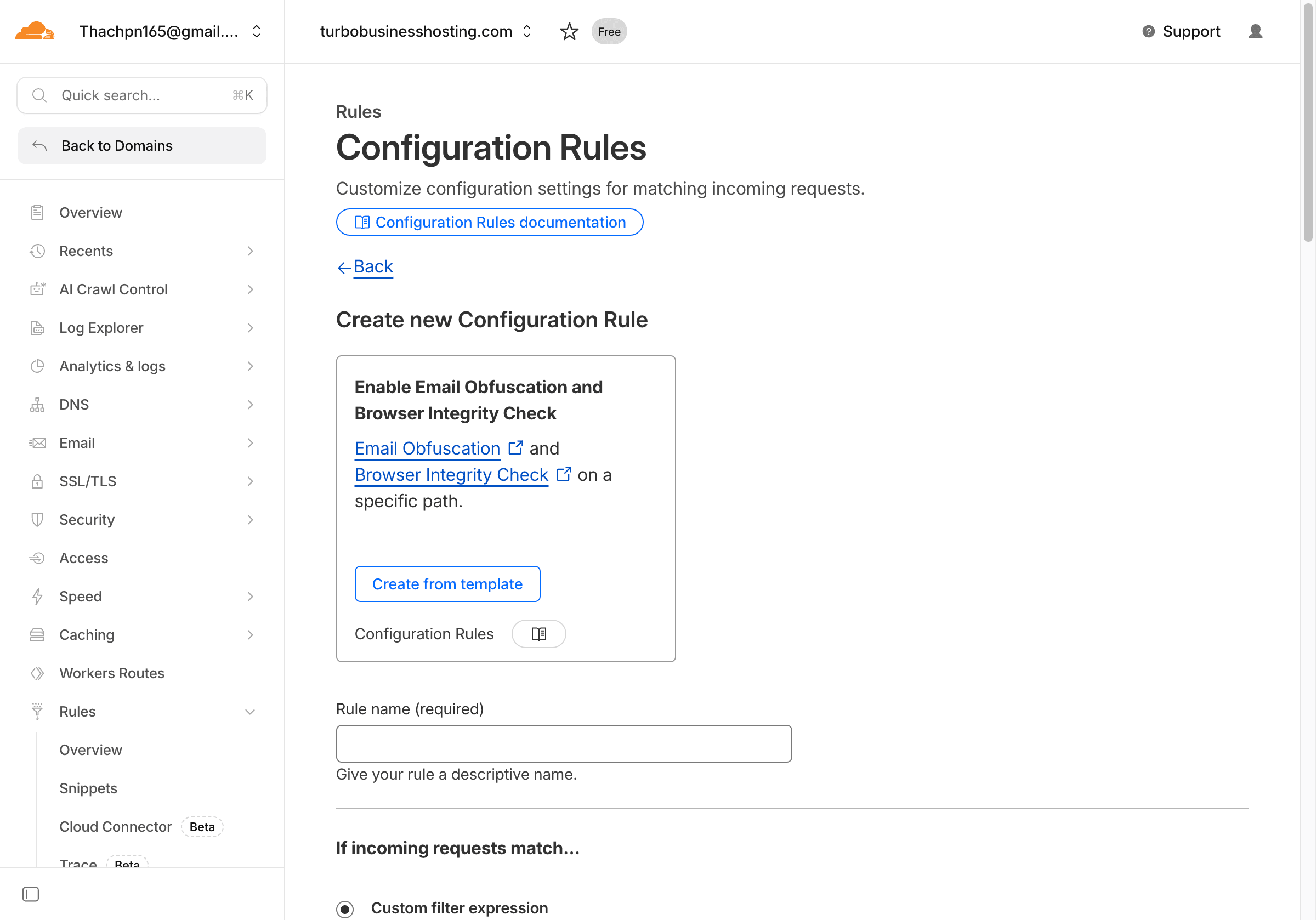Follow the Email Obfuscation link
This screenshot has height=920, width=1316.
(x=427, y=448)
